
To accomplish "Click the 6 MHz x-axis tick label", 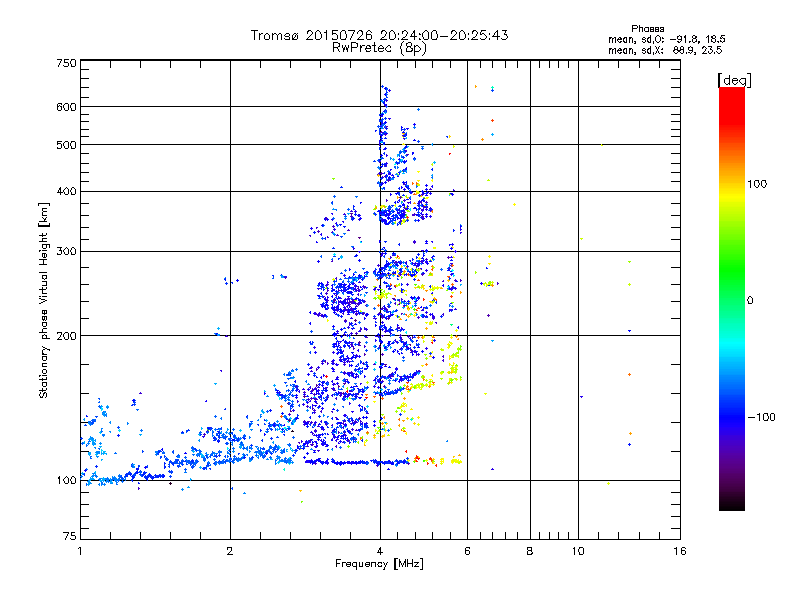I will click(x=467, y=551).
